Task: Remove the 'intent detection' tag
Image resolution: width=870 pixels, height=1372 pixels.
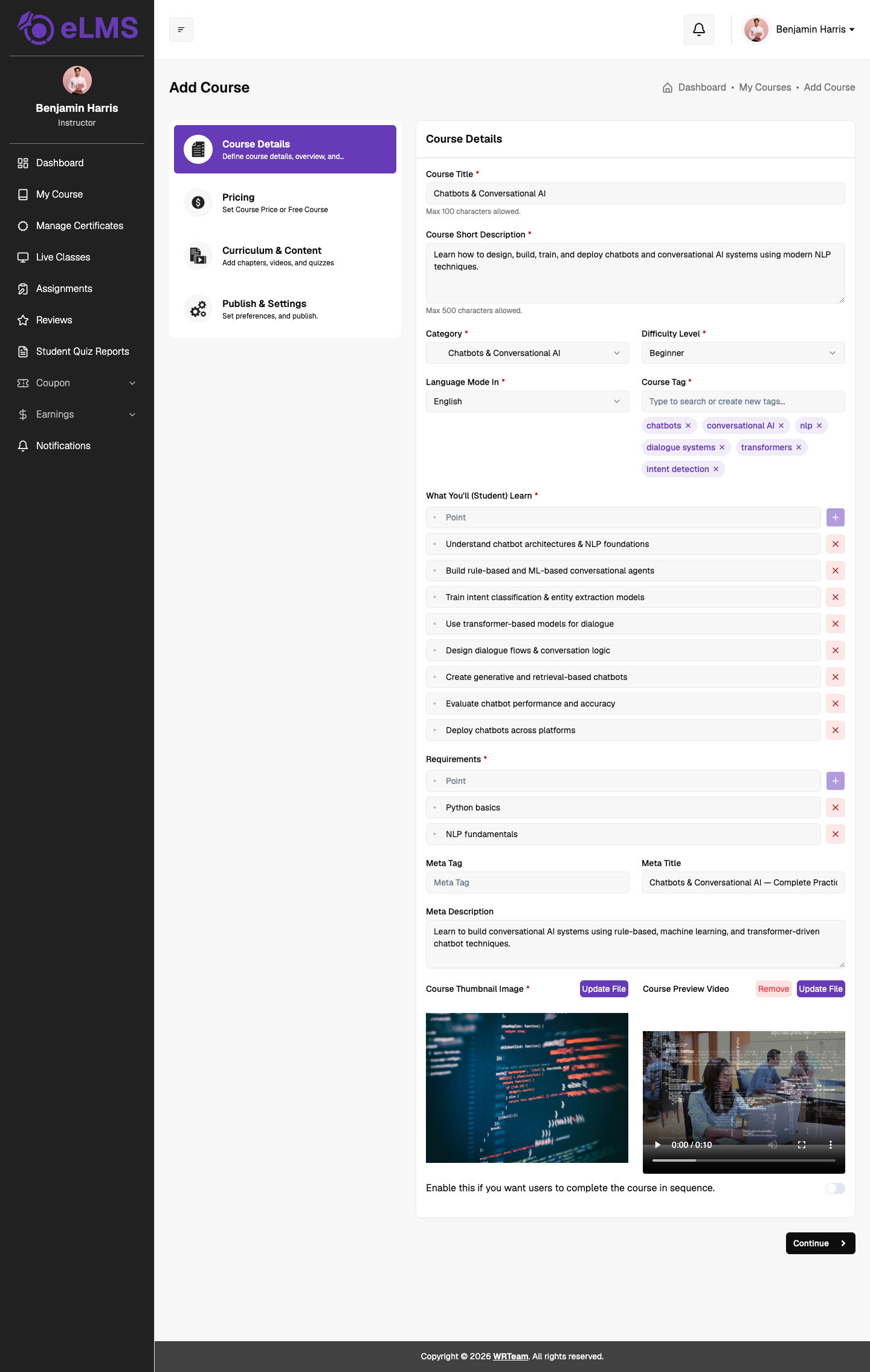Action: point(716,469)
